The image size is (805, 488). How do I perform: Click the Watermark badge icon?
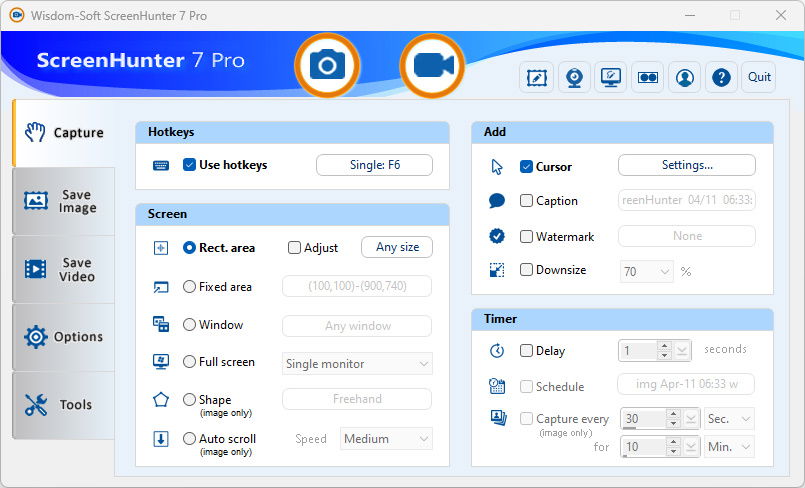497,236
